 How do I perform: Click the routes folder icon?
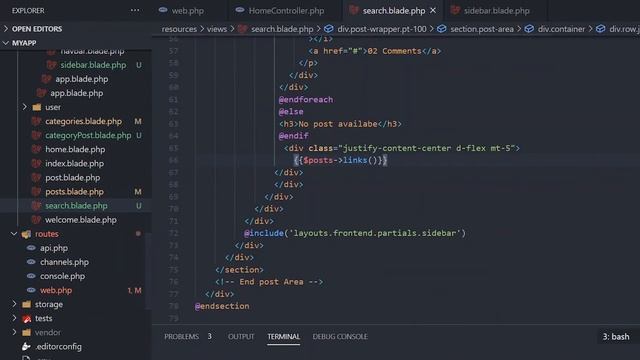click(x=27, y=234)
